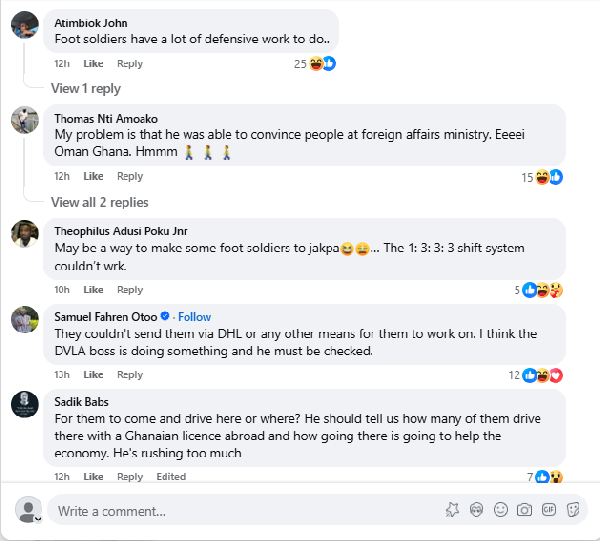
Task: Open the sticker picker in comment box
Action: tap(573, 510)
